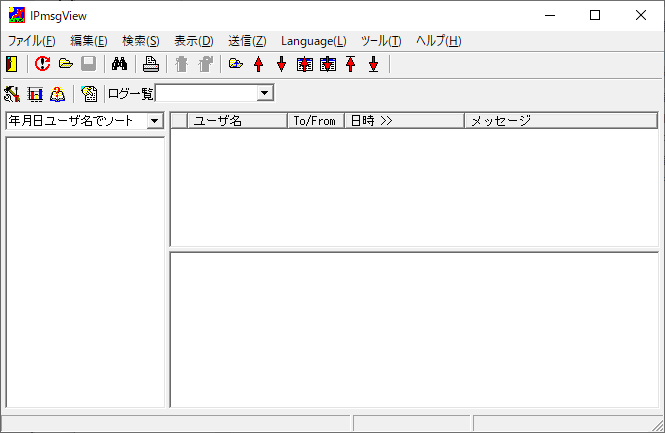
Task: Sort by the To/From column header
Action: [x=316, y=121]
